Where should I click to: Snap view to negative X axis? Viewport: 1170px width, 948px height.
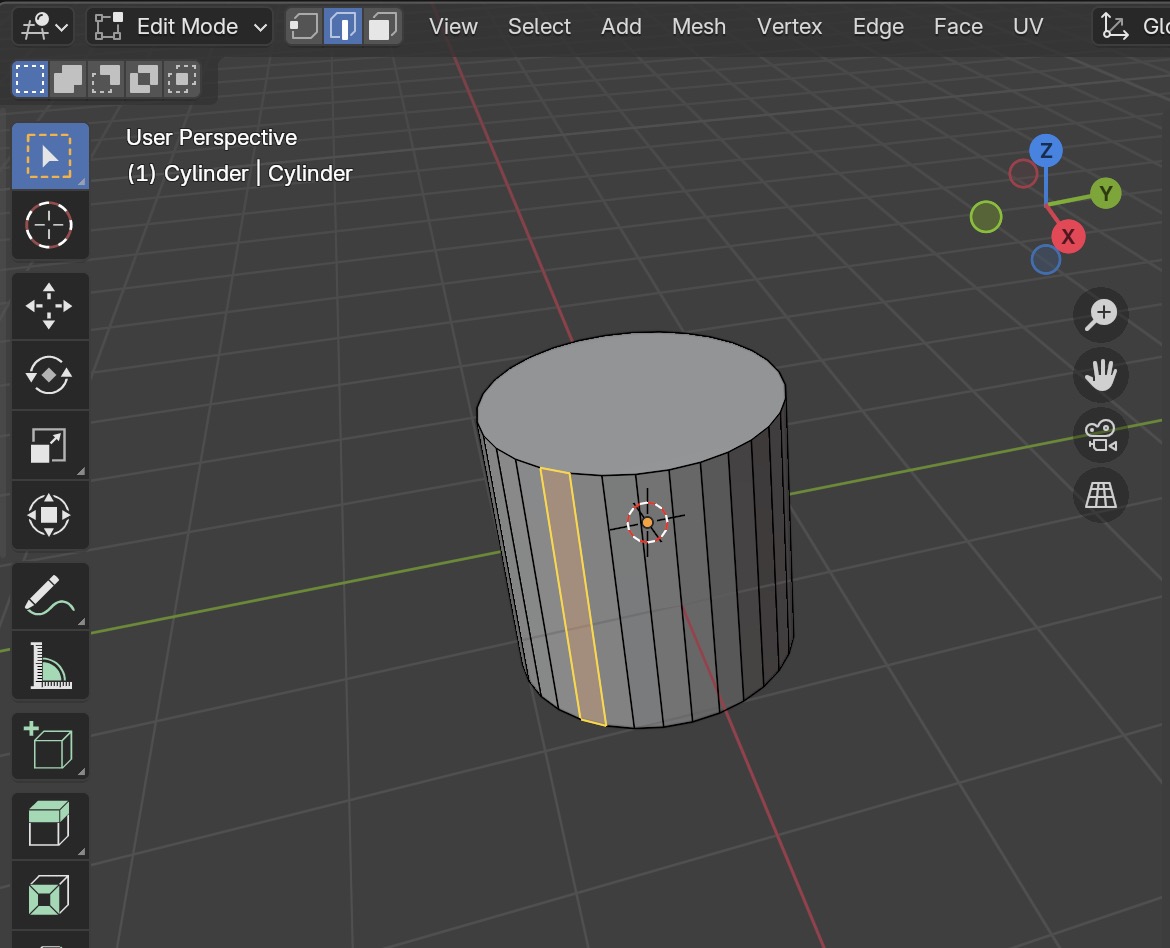point(1023,174)
